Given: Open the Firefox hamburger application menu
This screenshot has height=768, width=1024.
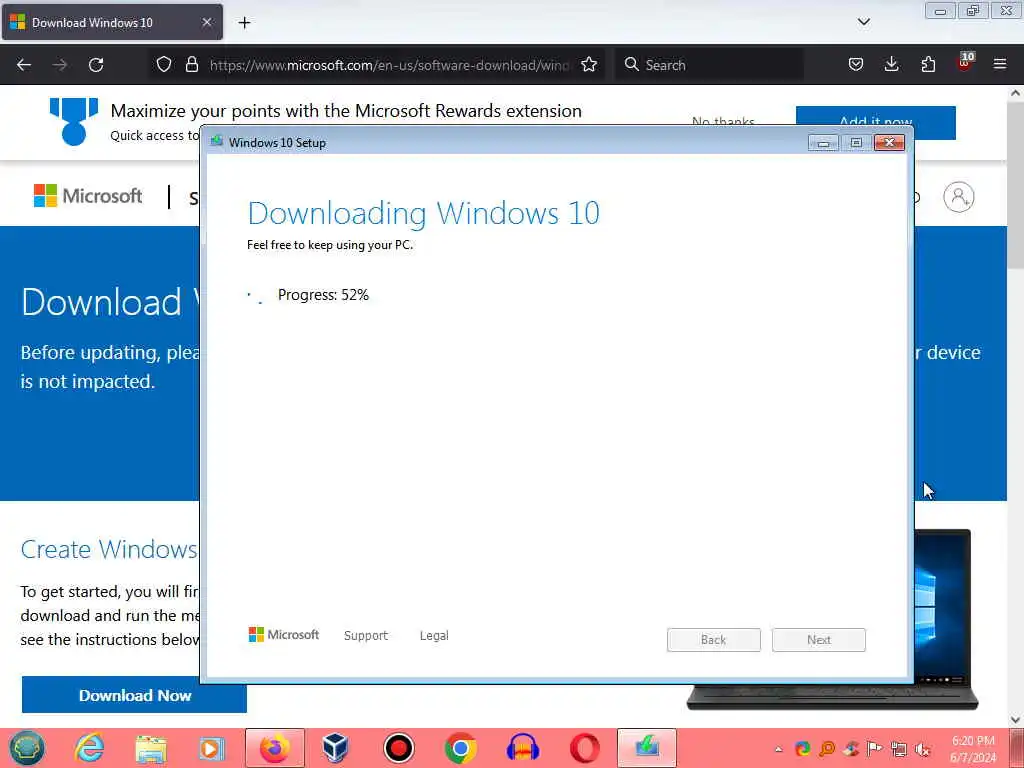Looking at the screenshot, I should (x=1000, y=64).
